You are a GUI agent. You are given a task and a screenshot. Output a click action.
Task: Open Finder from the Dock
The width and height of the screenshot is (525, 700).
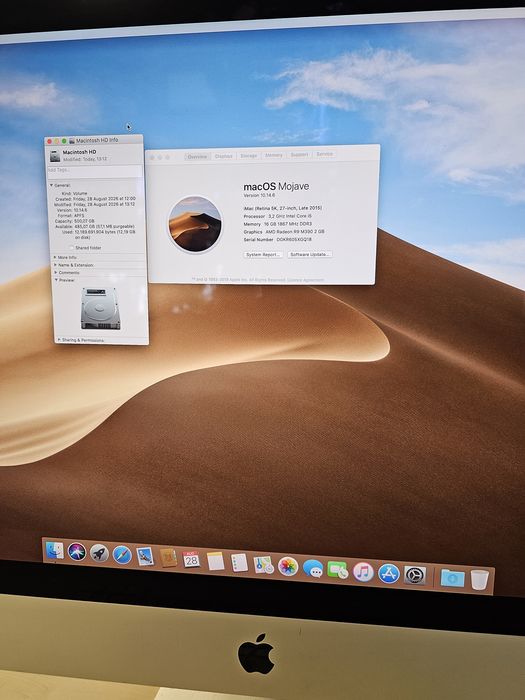55,550
